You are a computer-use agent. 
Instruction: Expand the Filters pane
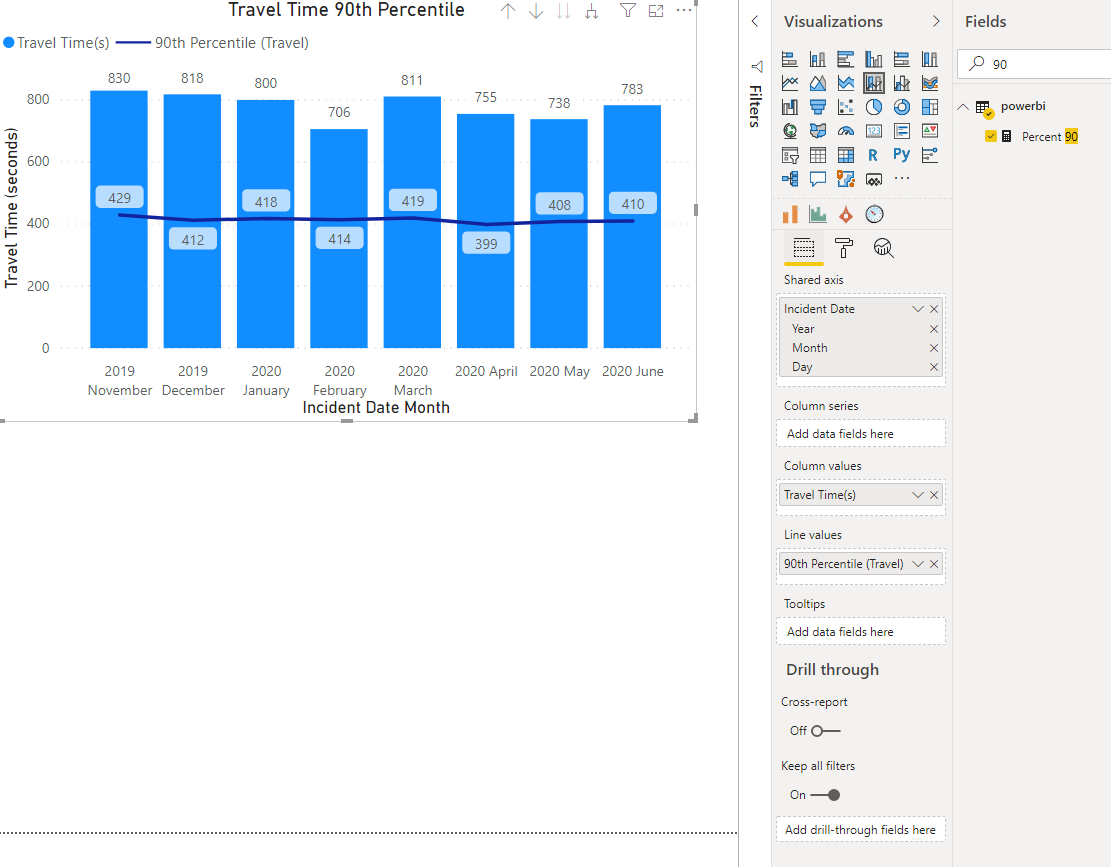click(755, 21)
